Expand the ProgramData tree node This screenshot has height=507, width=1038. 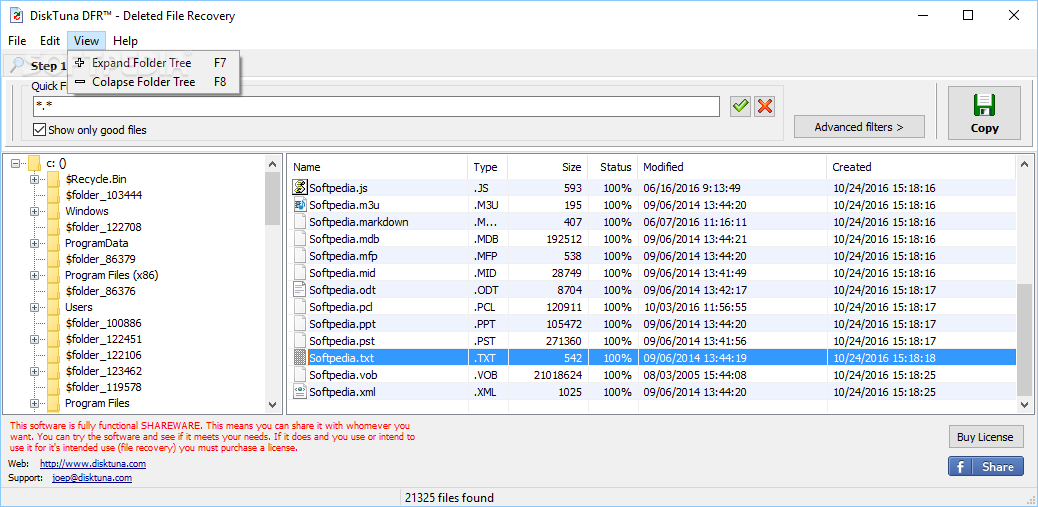tap(34, 243)
